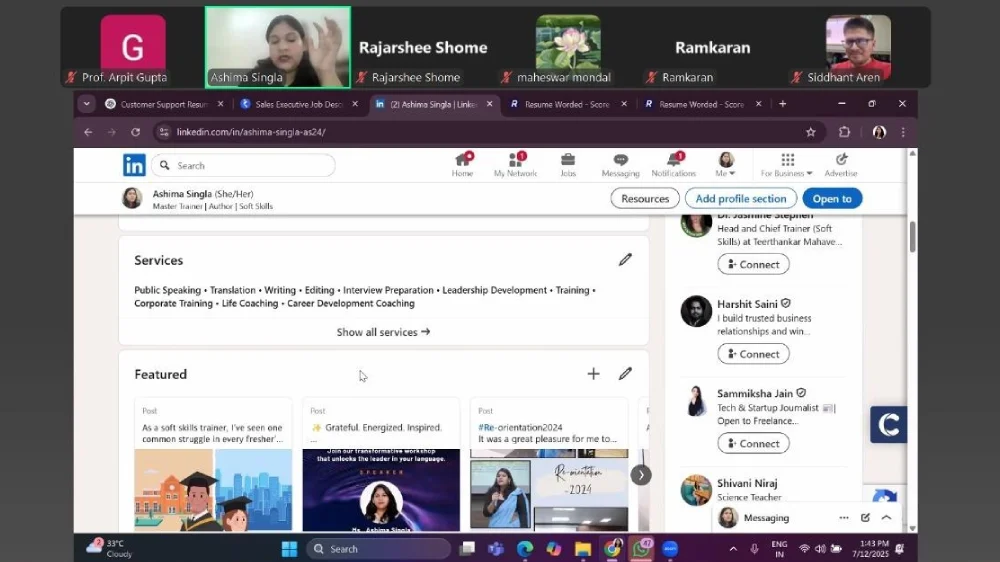Open the Jobs briefcase icon
The image size is (1000, 562).
coord(568,160)
